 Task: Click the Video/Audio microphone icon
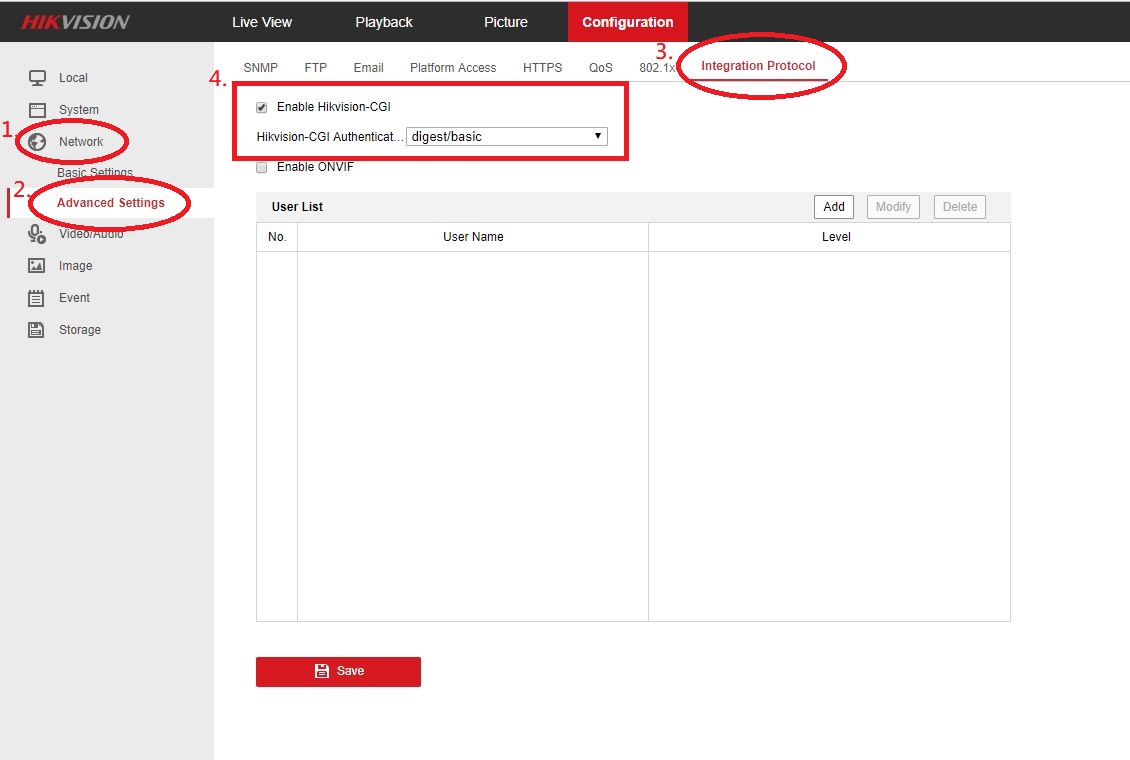coord(37,233)
